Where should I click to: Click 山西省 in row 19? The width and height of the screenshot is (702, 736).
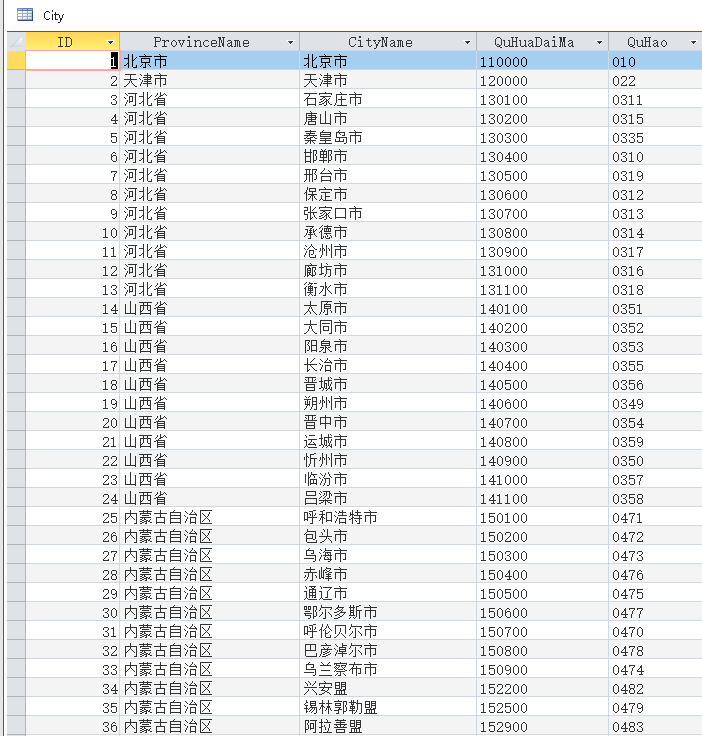[209, 403]
